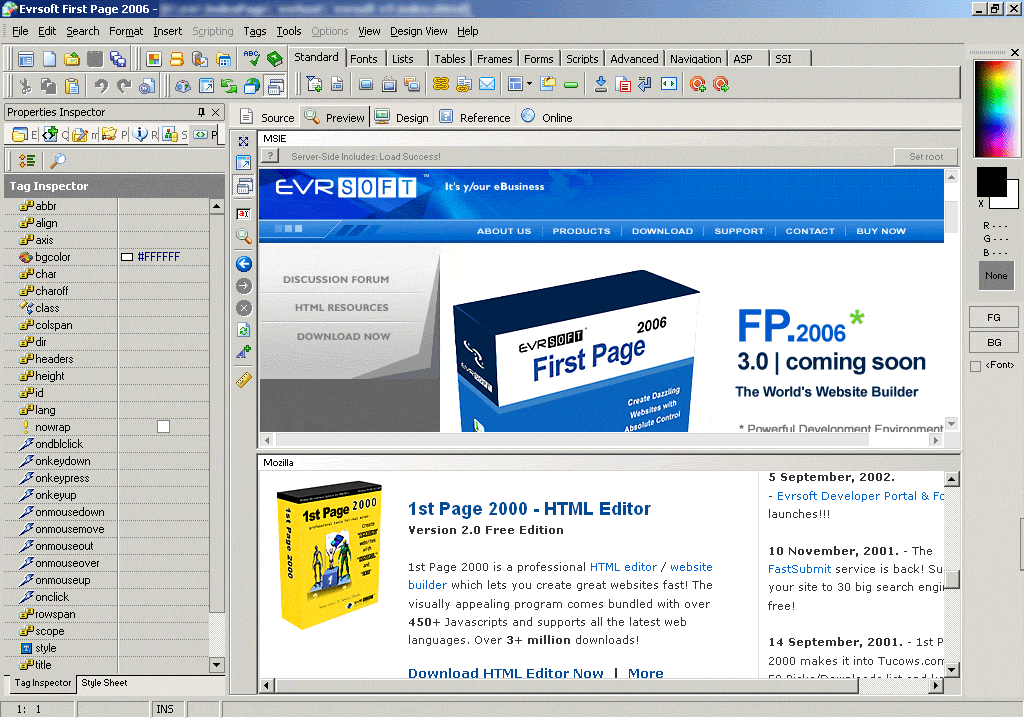Switch to the Source view tab
The image size is (1024, 718).
point(268,117)
